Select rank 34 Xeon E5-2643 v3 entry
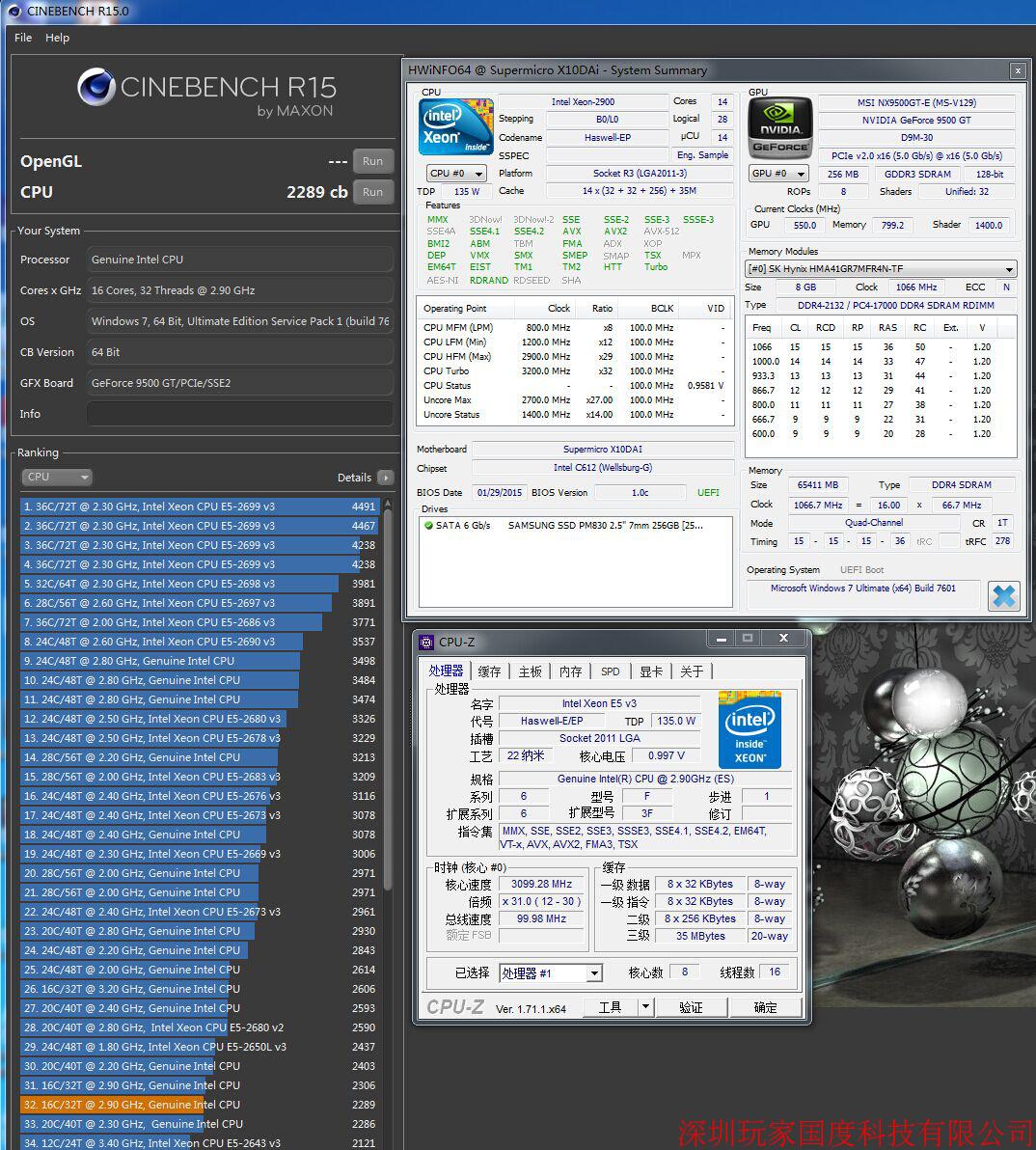 [x=201, y=1142]
